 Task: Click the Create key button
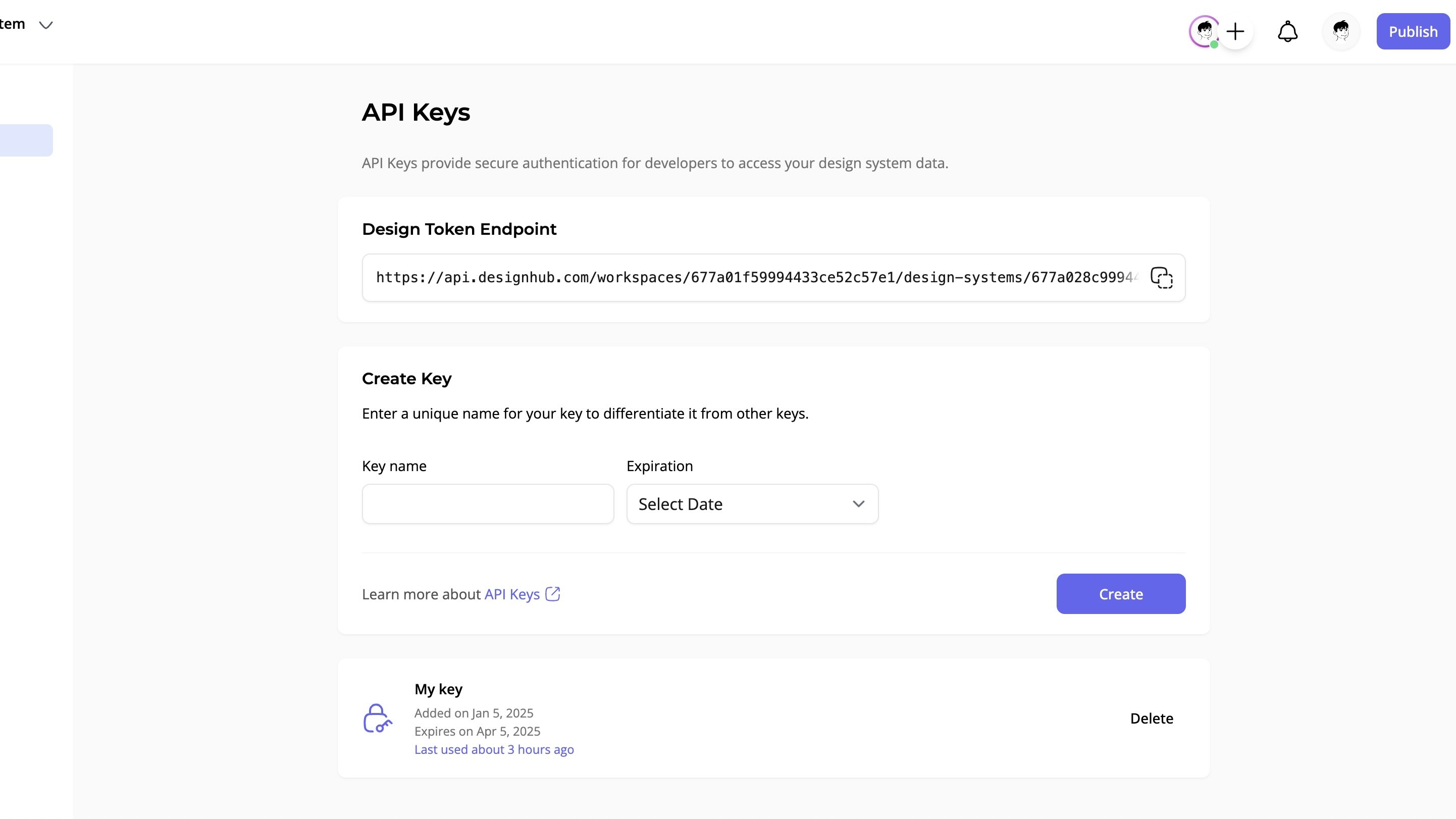(1121, 593)
